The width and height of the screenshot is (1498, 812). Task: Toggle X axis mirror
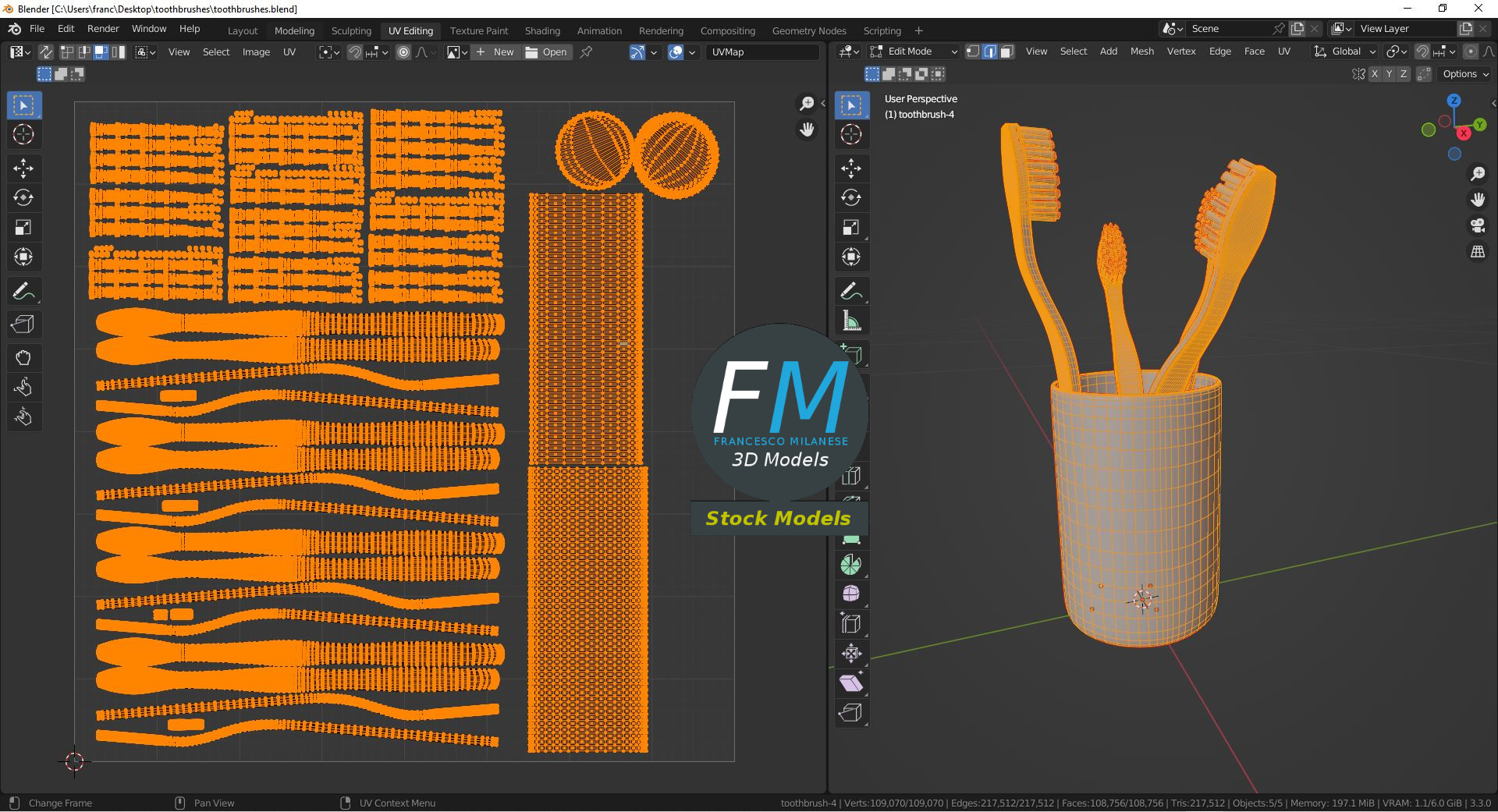(x=1375, y=74)
